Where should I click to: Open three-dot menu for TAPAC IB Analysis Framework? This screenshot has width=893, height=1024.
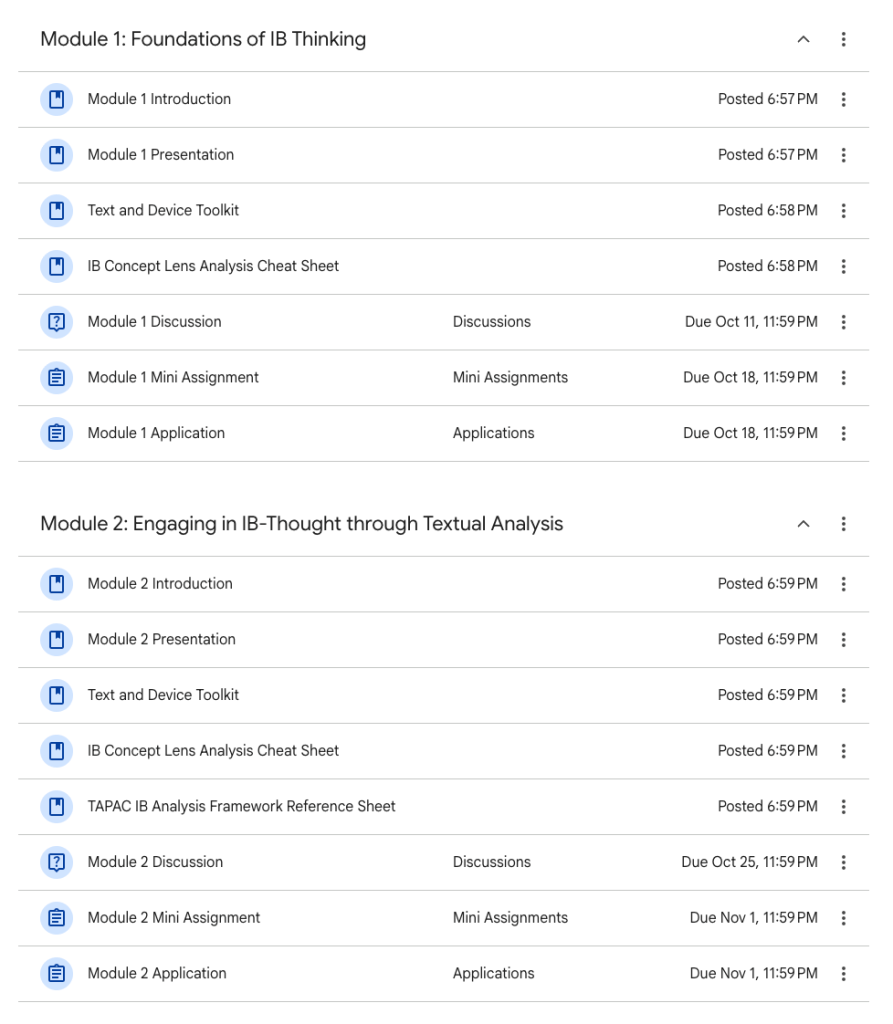[x=843, y=807]
